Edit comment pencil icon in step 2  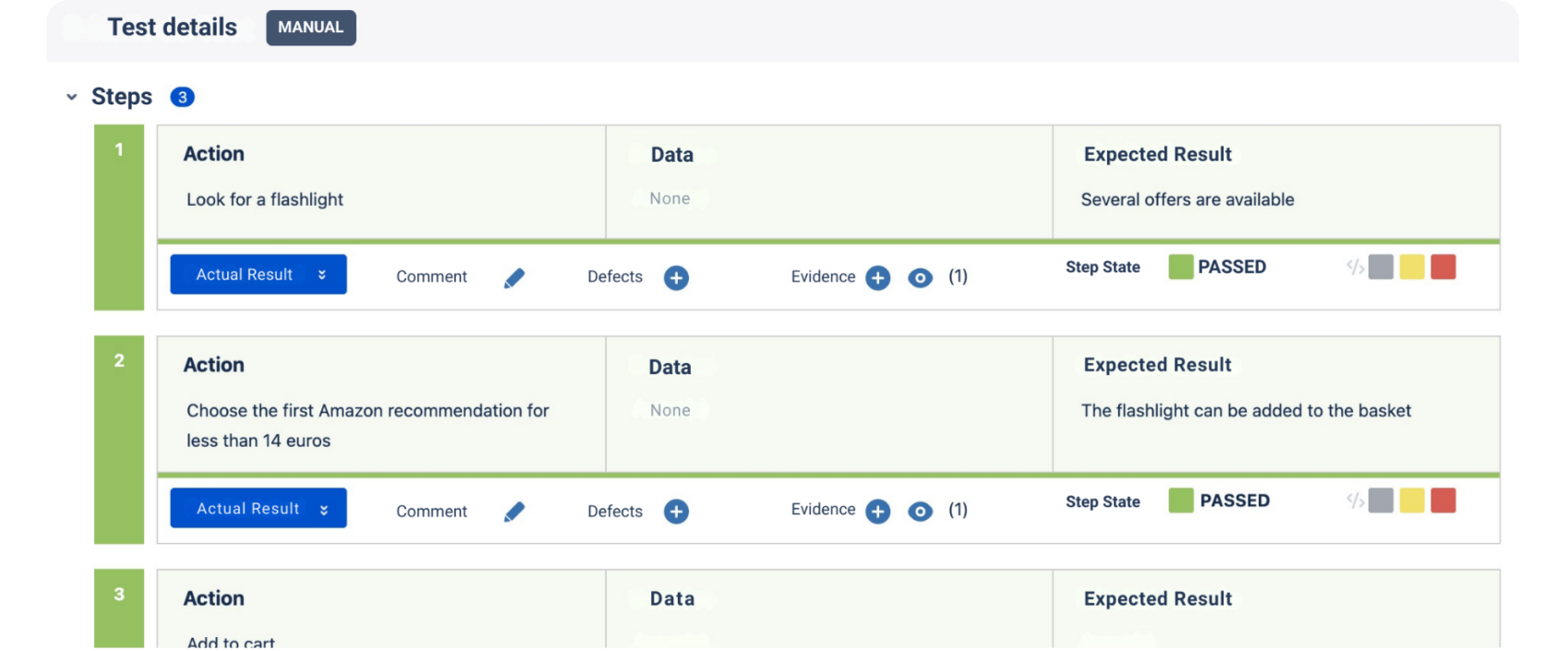(x=514, y=512)
